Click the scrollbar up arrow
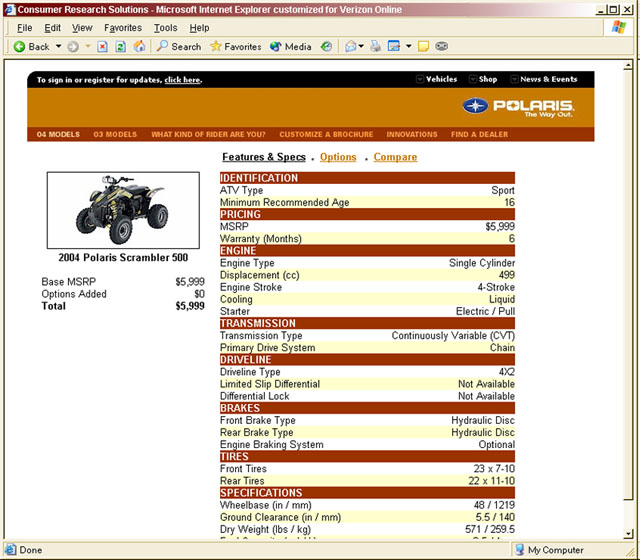The height and width of the screenshot is (560, 640). click(628, 65)
